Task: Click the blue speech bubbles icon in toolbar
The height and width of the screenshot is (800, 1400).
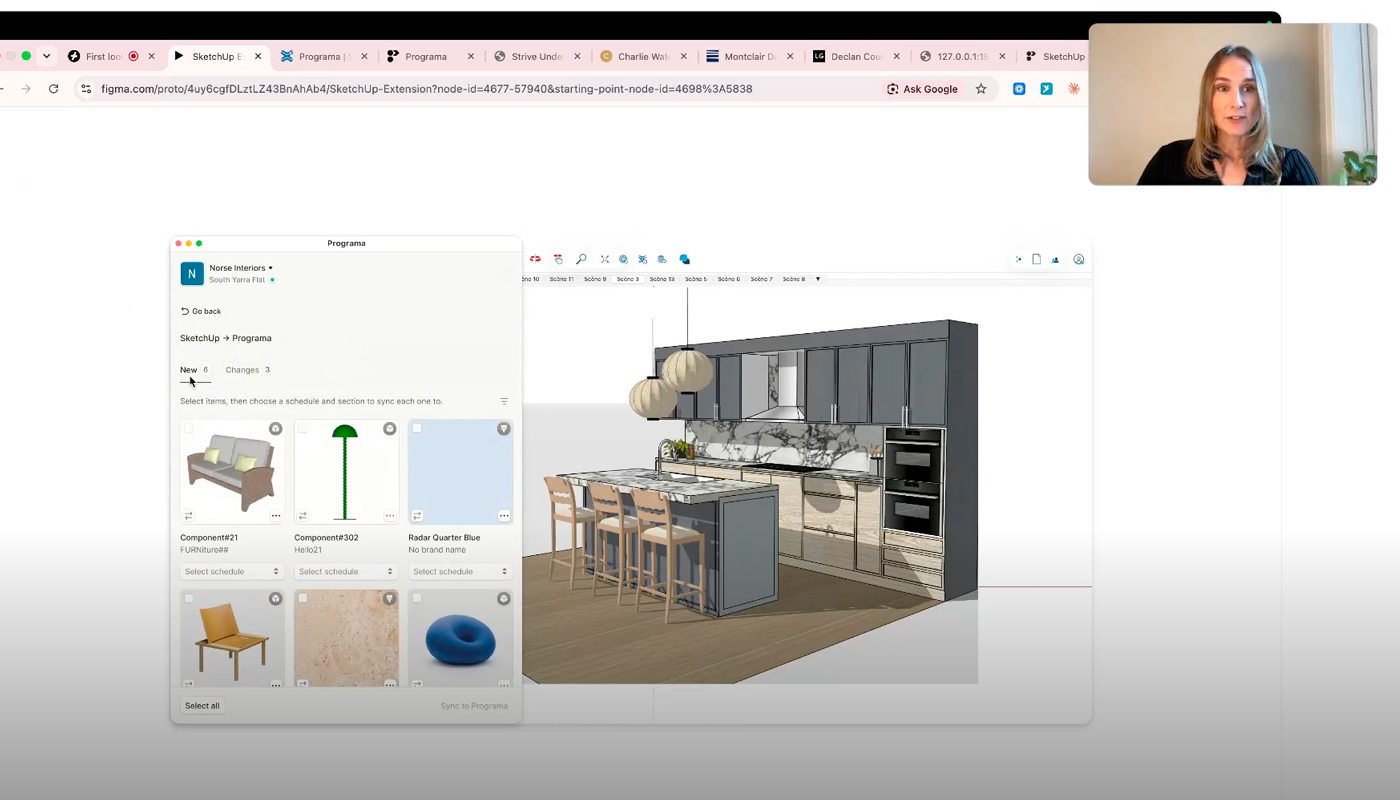Action: click(685, 259)
